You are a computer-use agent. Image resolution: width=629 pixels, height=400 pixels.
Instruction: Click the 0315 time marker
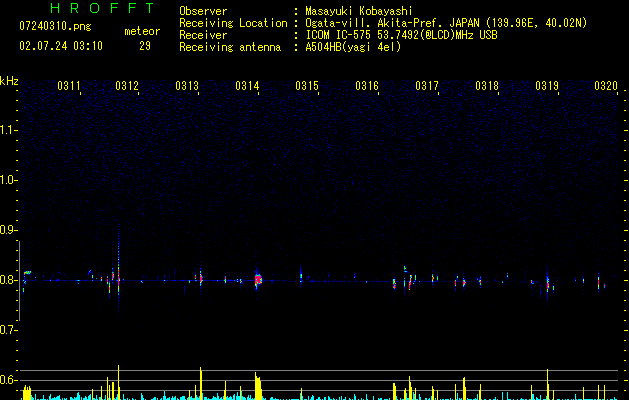pyautogui.click(x=307, y=85)
